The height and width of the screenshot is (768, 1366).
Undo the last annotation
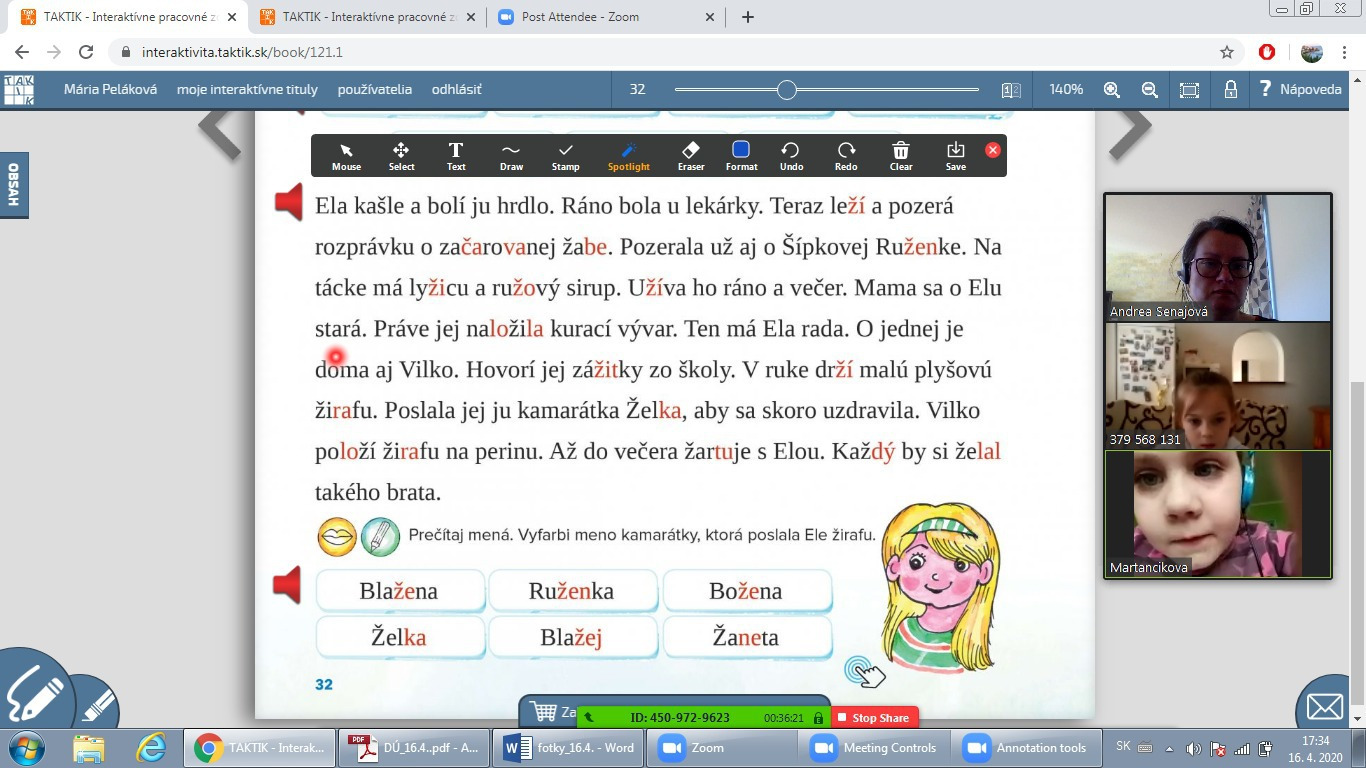coord(790,155)
